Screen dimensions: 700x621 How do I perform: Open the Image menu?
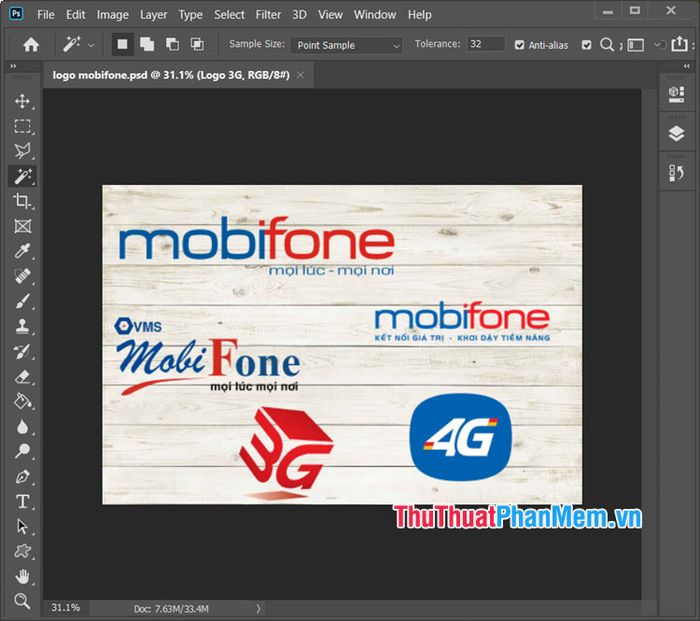112,15
